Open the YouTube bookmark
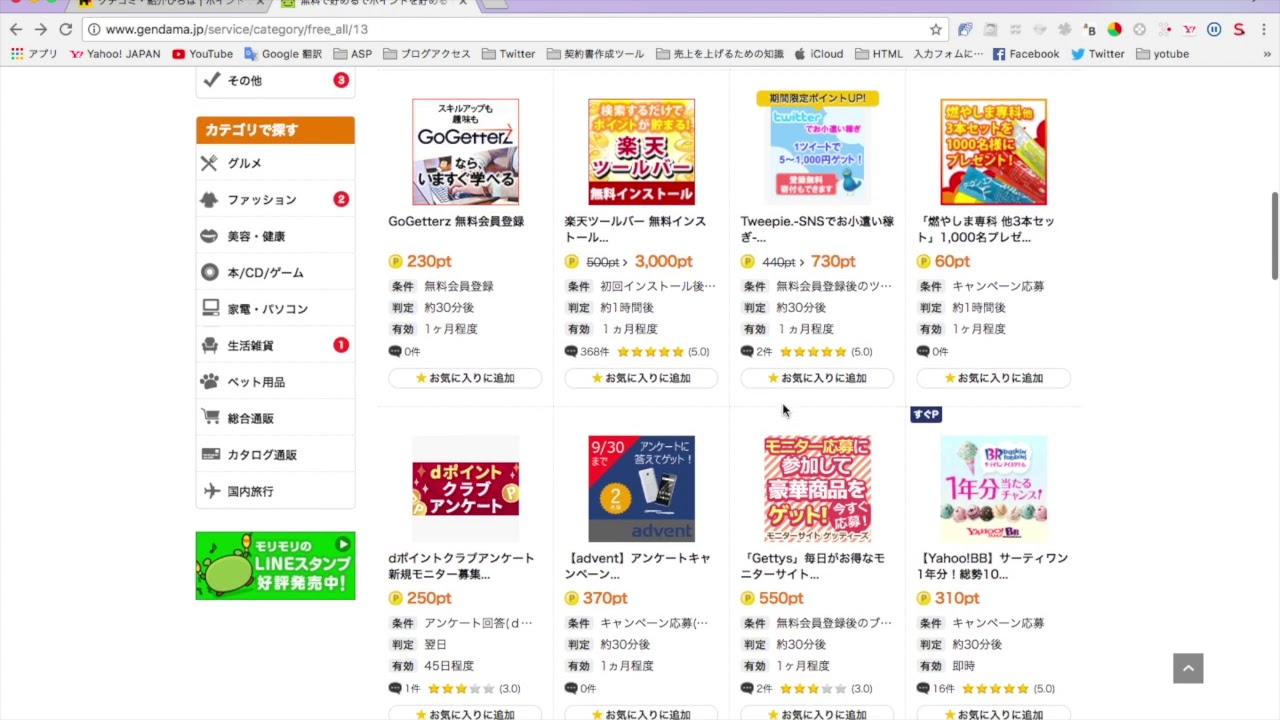Viewport: 1280px width, 720px height. [x=202, y=54]
